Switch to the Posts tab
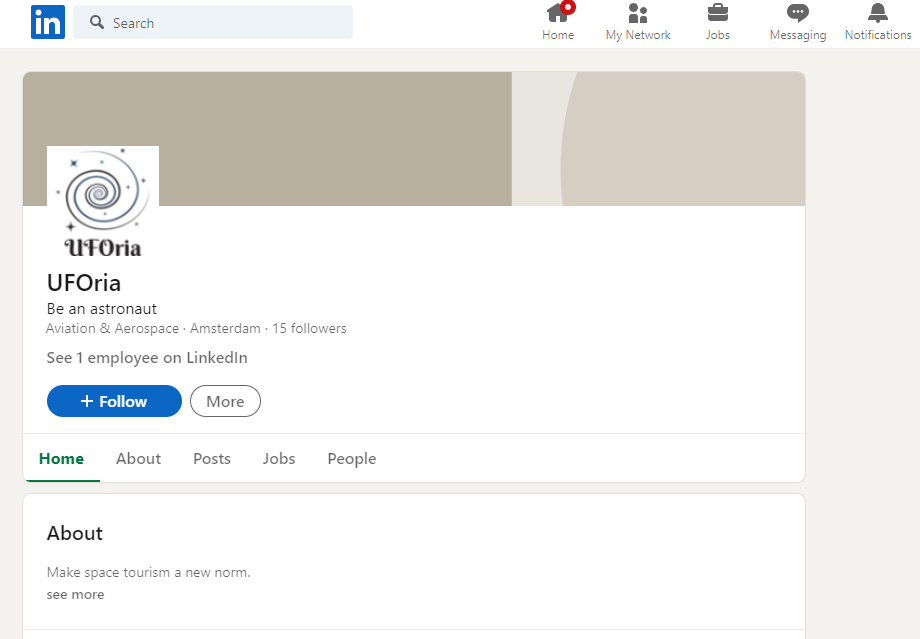This screenshot has width=920, height=639. (x=212, y=459)
